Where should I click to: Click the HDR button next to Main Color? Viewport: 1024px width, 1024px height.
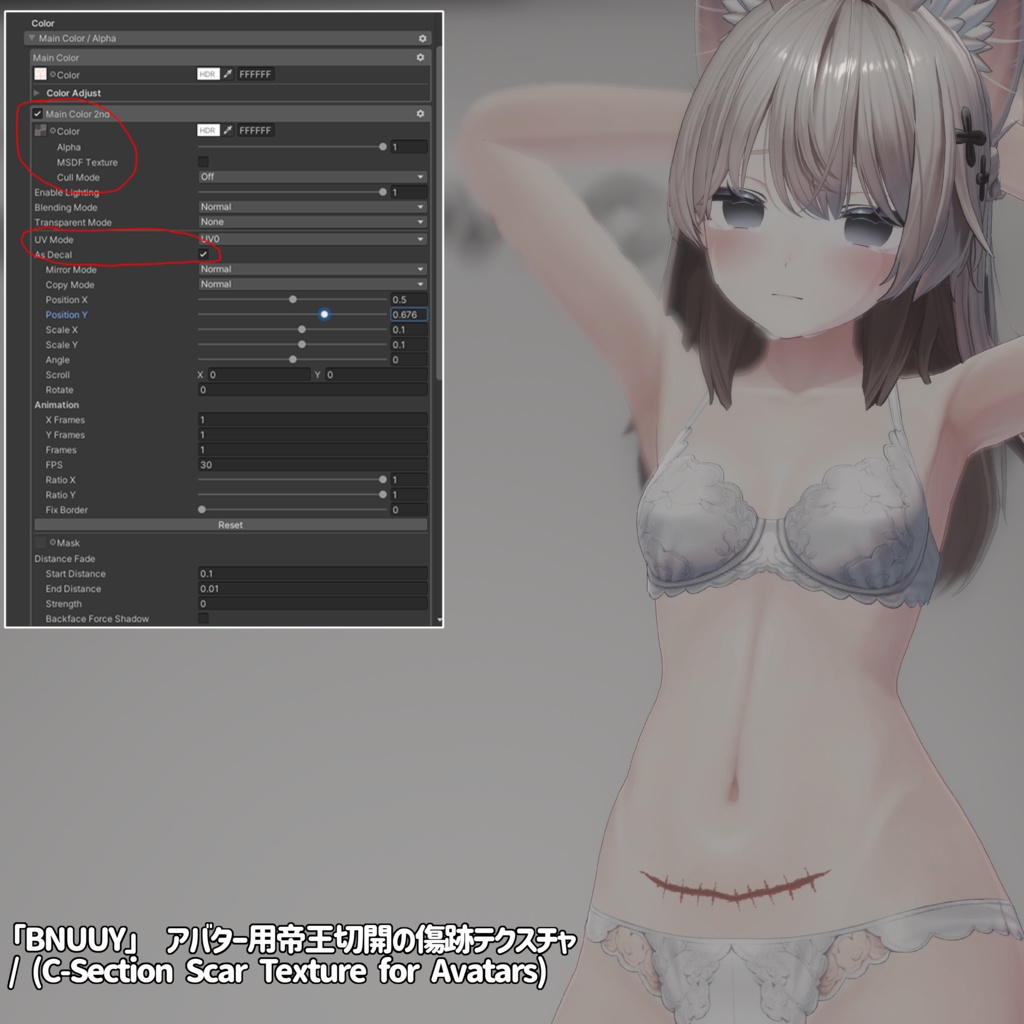[208, 74]
